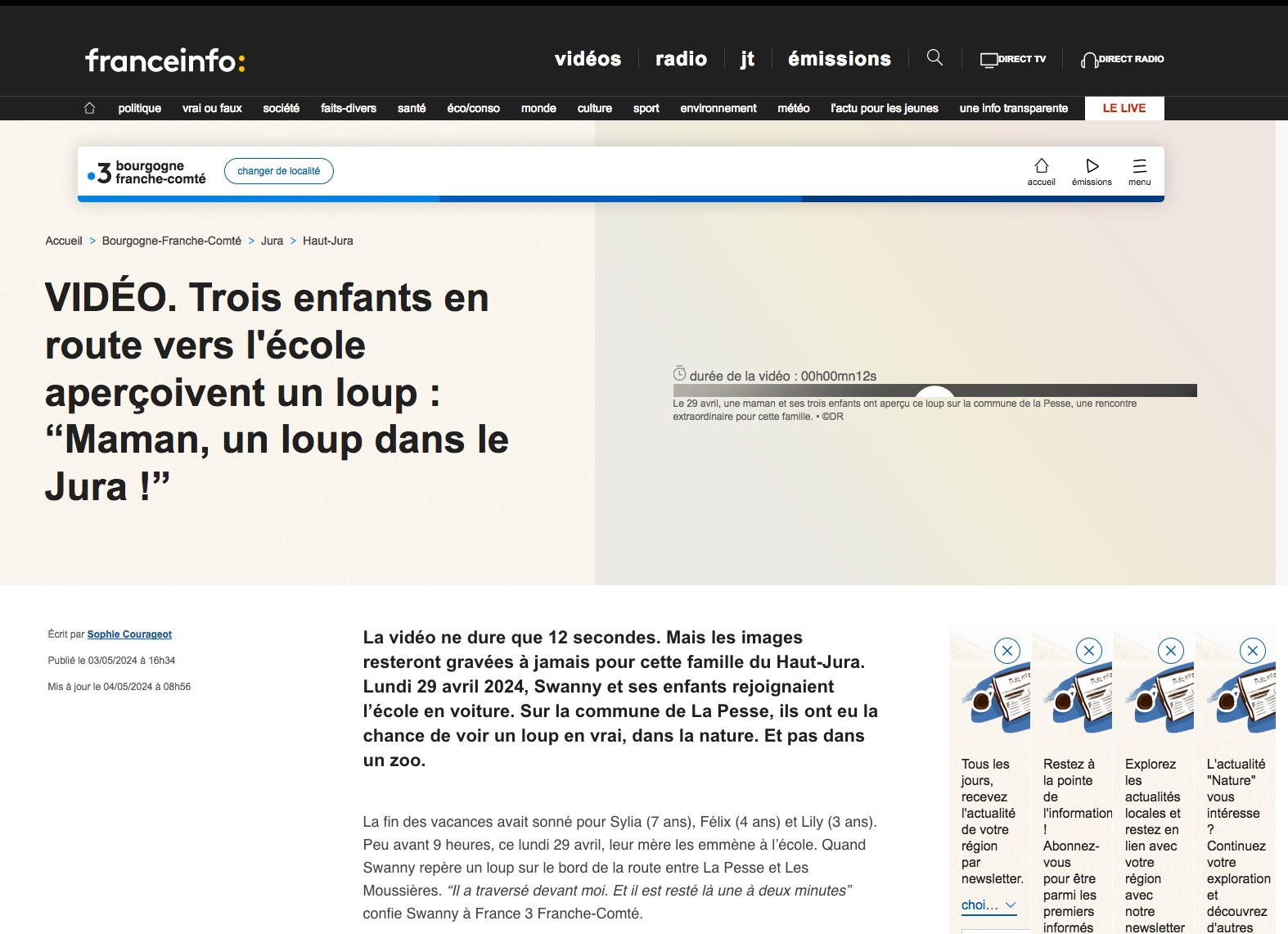Click 'changer de localité' button
The height and width of the screenshot is (934, 1288).
[278, 171]
